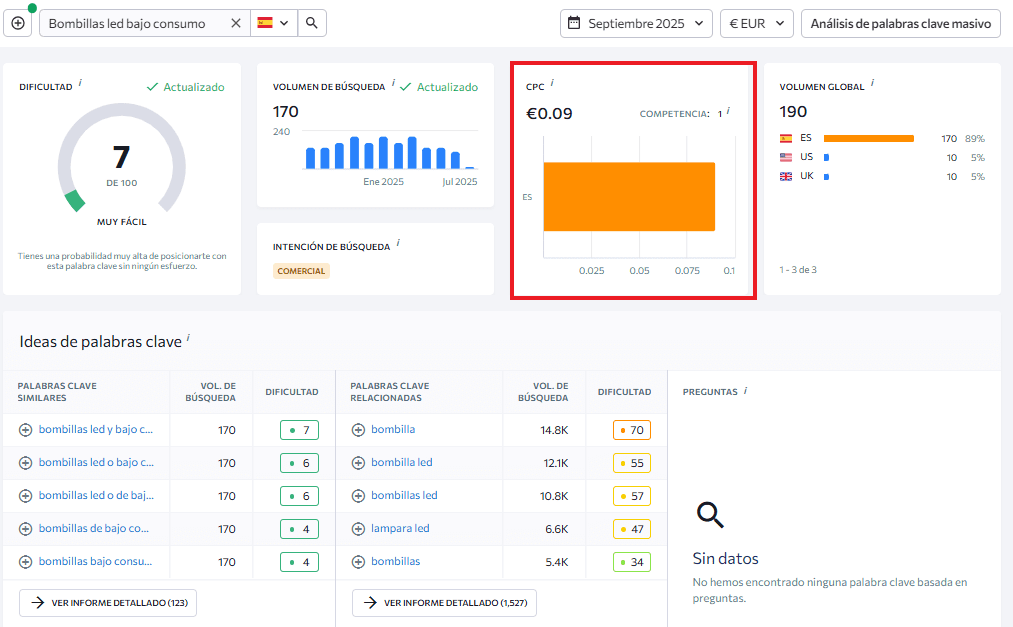
Task: Add 'bombillas led y bajo c...' keyword plus icon
Action: point(25,430)
